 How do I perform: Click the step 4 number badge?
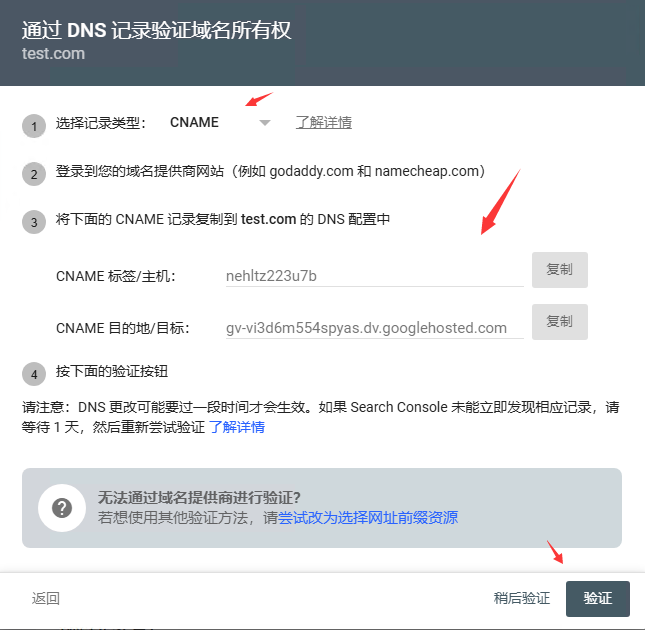tap(34, 374)
